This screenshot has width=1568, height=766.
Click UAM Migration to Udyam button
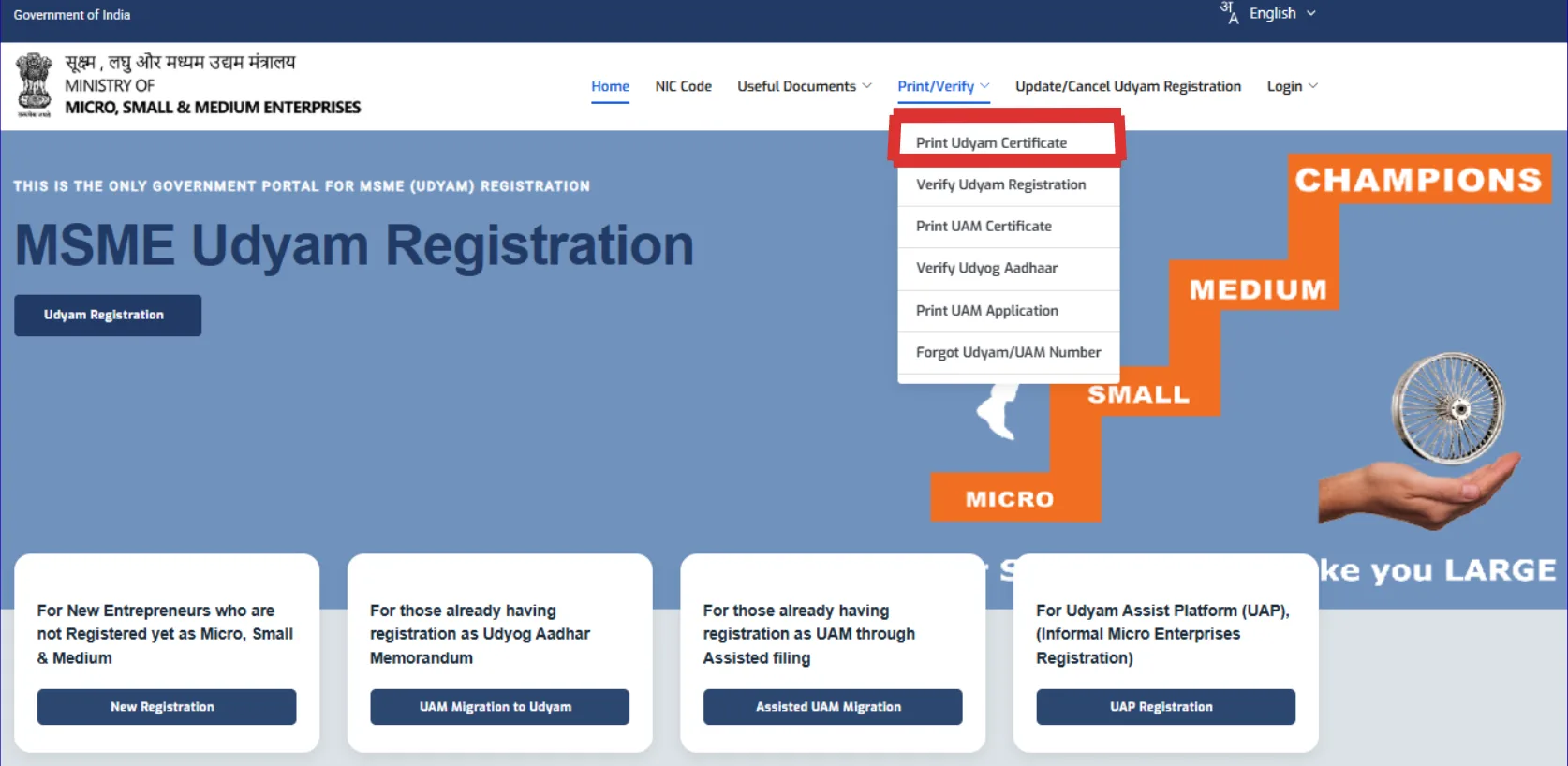[499, 707]
